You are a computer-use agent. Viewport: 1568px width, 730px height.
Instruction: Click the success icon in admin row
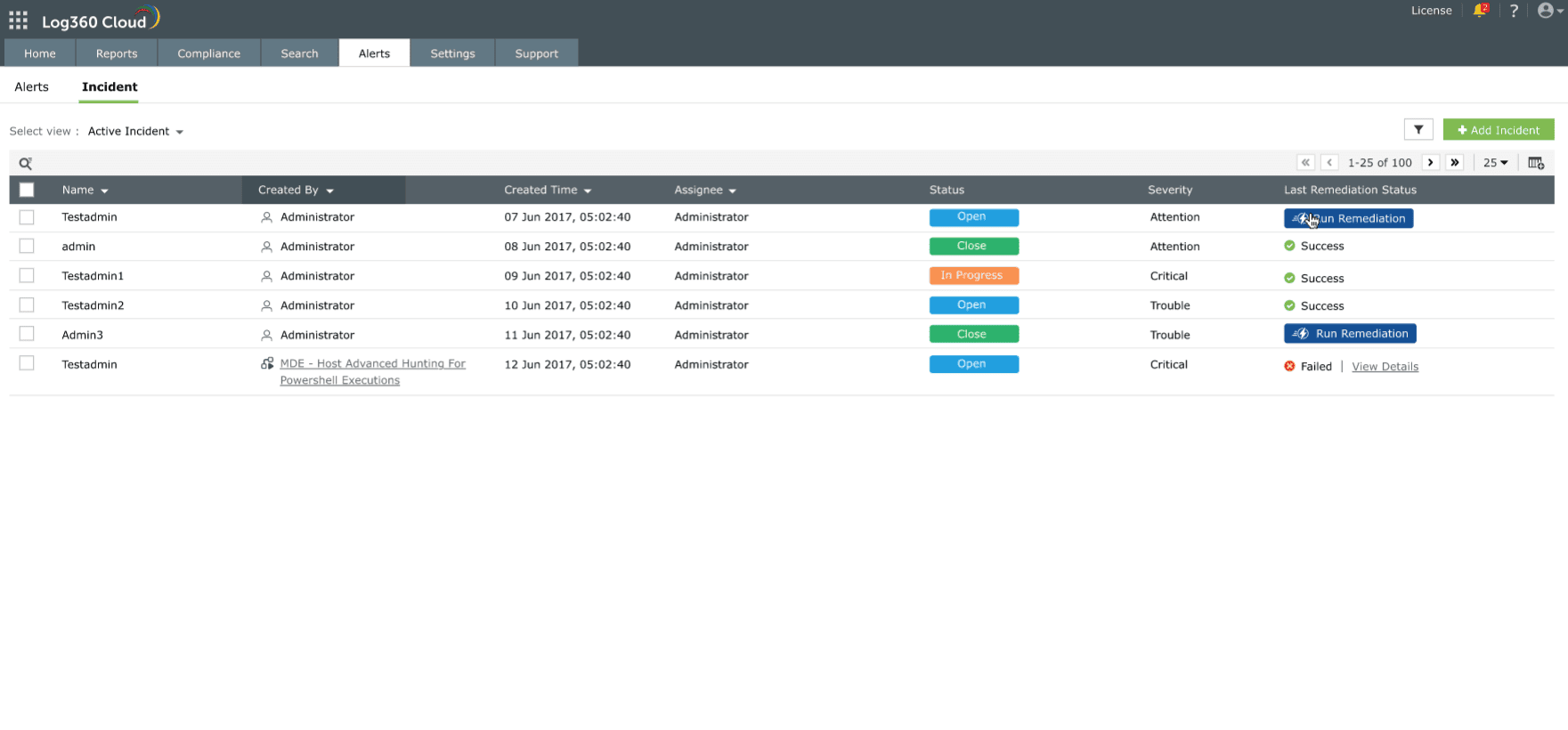click(x=1289, y=246)
